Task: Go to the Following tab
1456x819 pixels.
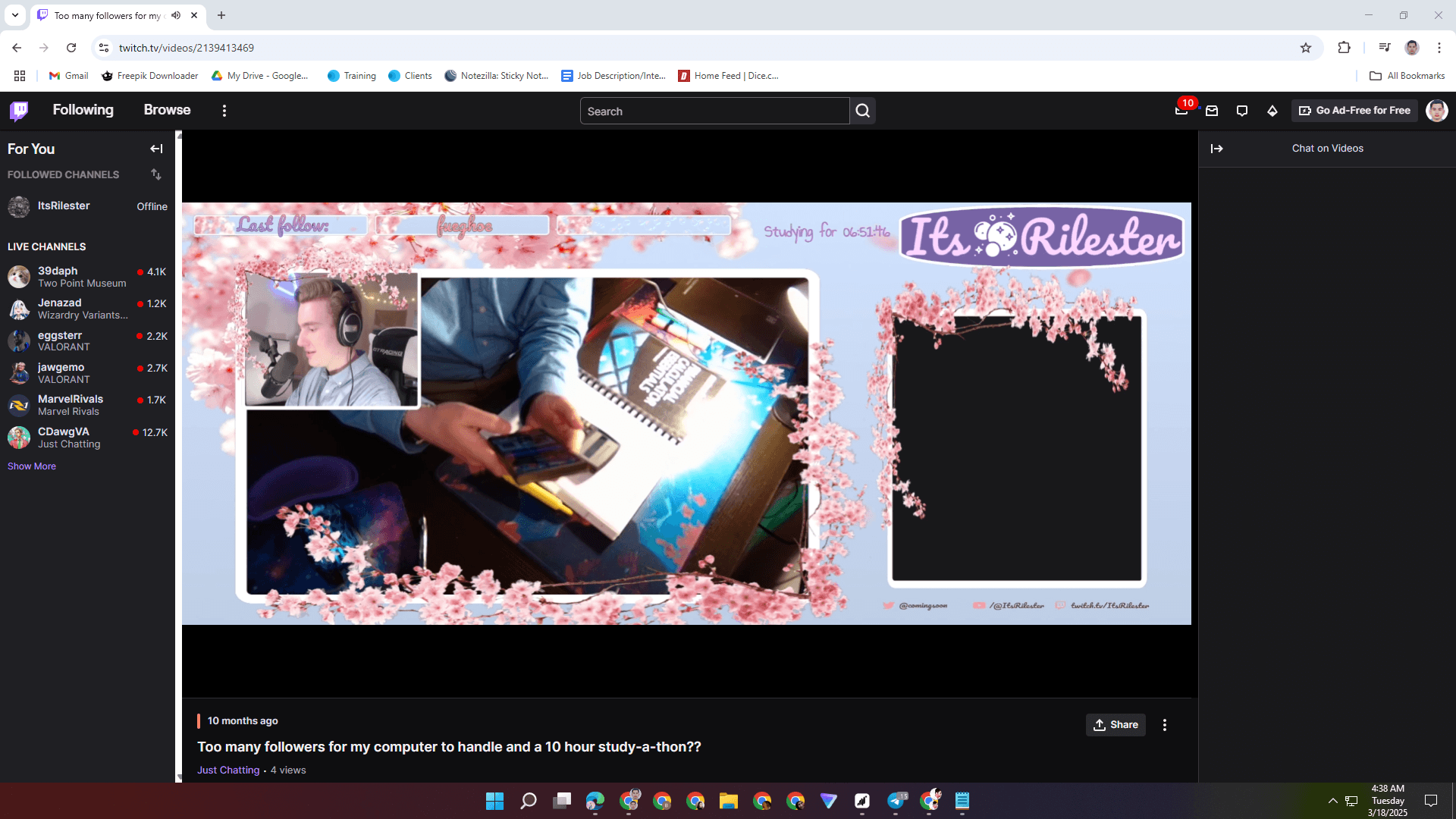Action: (x=83, y=110)
